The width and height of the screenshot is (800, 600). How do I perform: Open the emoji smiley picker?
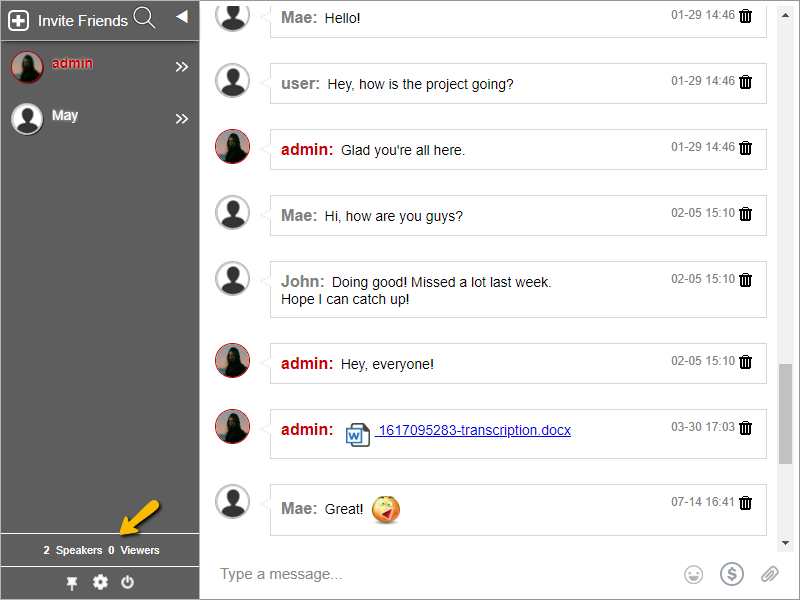tap(693, 574)
